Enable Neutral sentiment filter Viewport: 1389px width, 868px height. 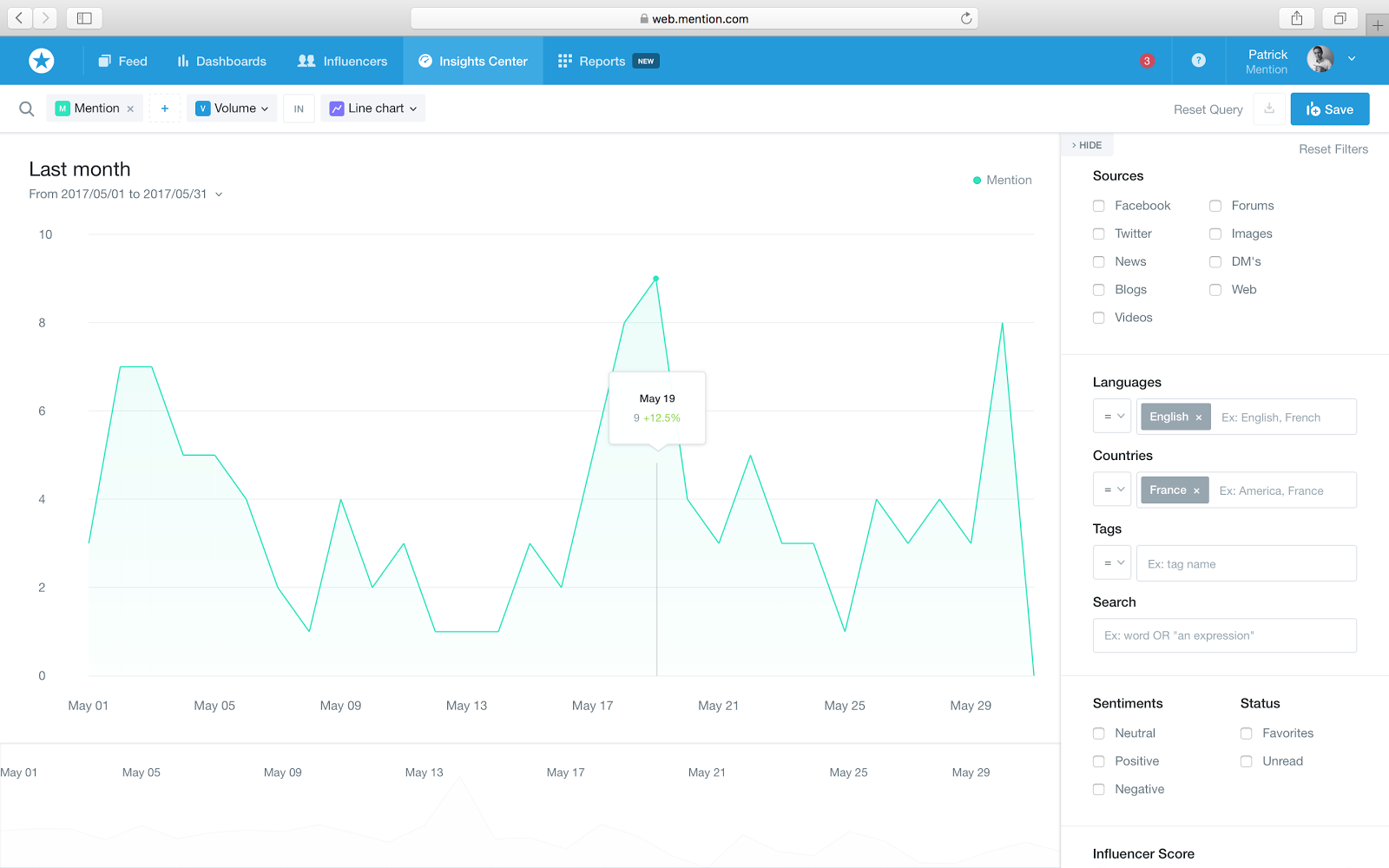(x=1098, y=733)
